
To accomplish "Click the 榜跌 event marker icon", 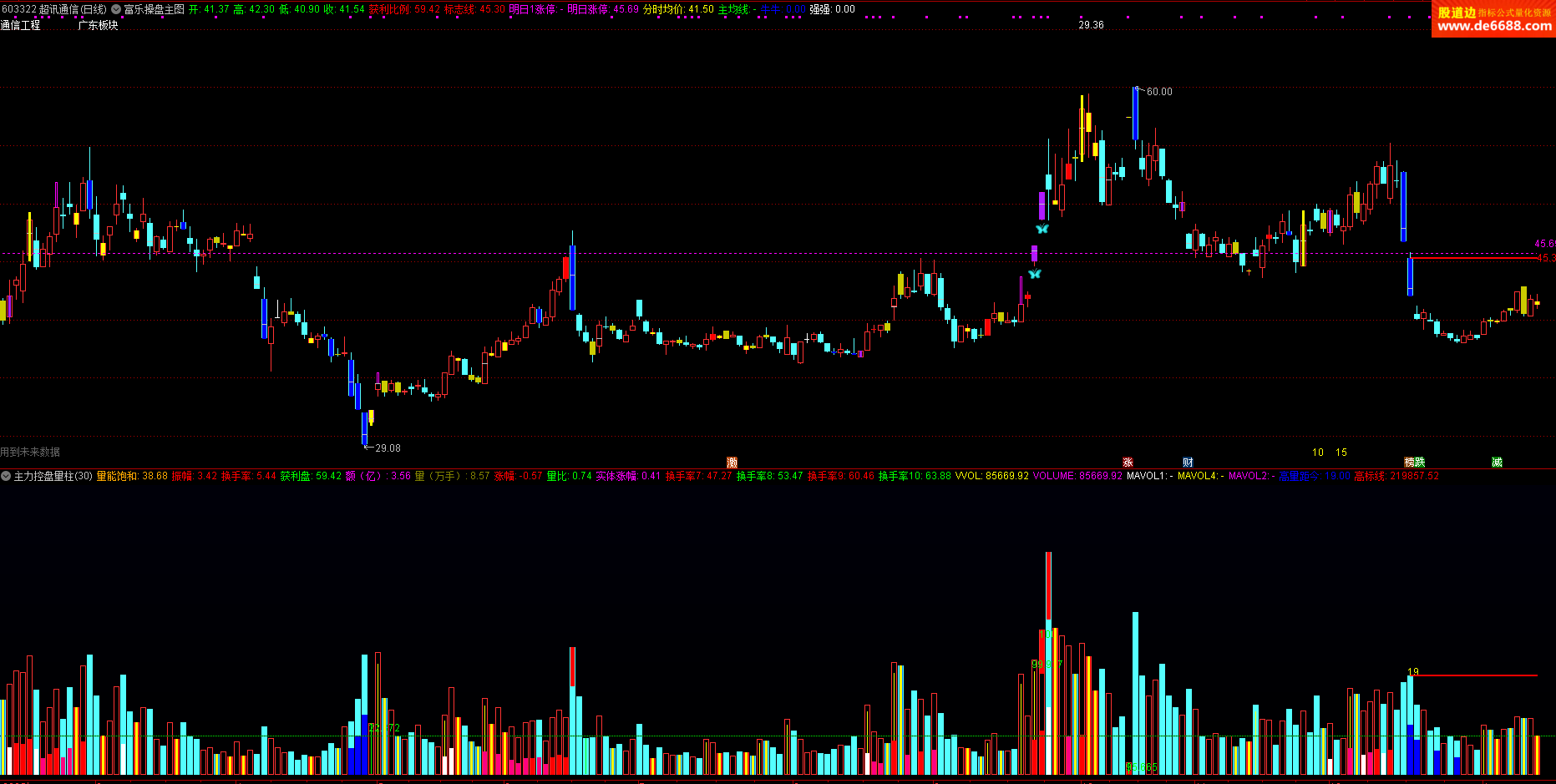I will click(x=1414, y=463).
